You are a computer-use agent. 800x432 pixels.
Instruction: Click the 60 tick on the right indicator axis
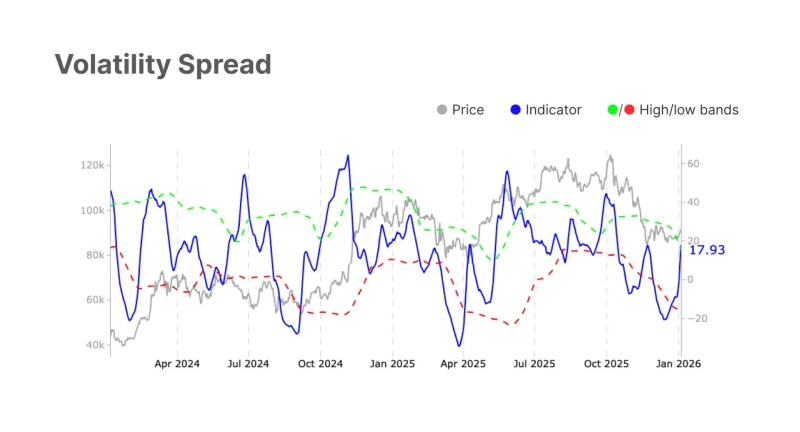point(692,162)
